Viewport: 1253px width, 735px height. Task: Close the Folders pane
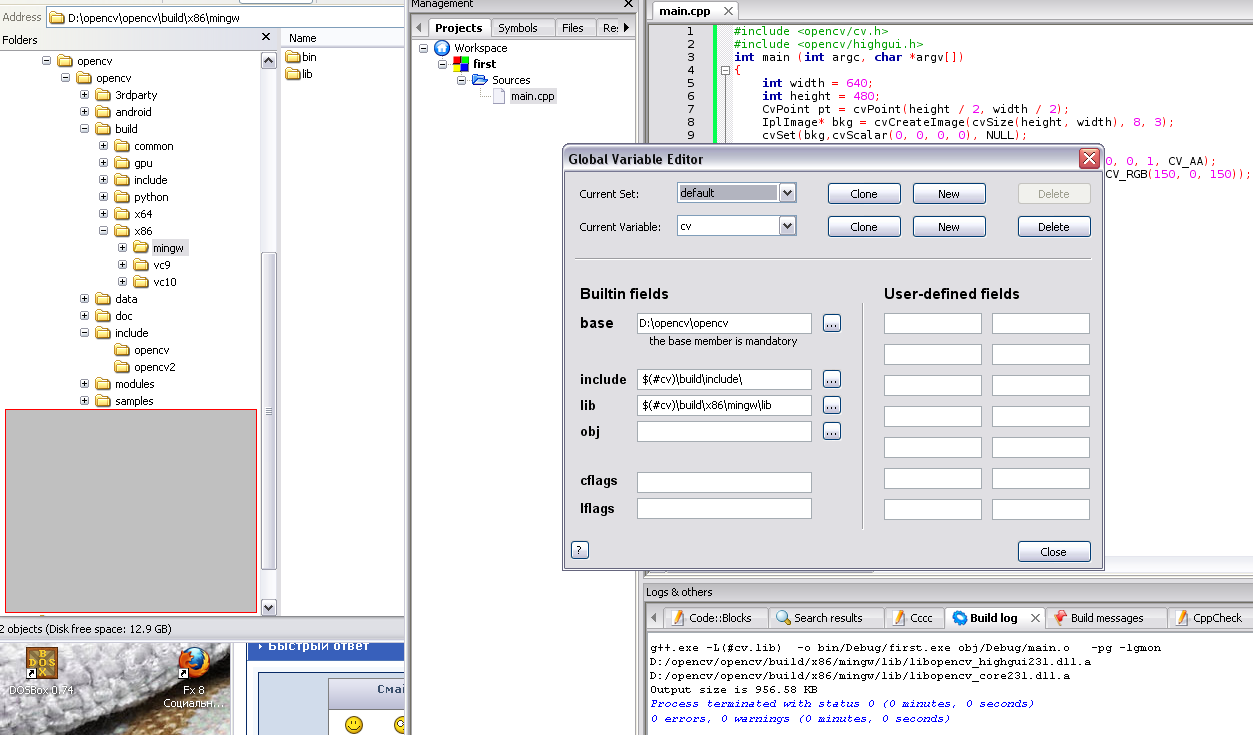pos(266,37)
